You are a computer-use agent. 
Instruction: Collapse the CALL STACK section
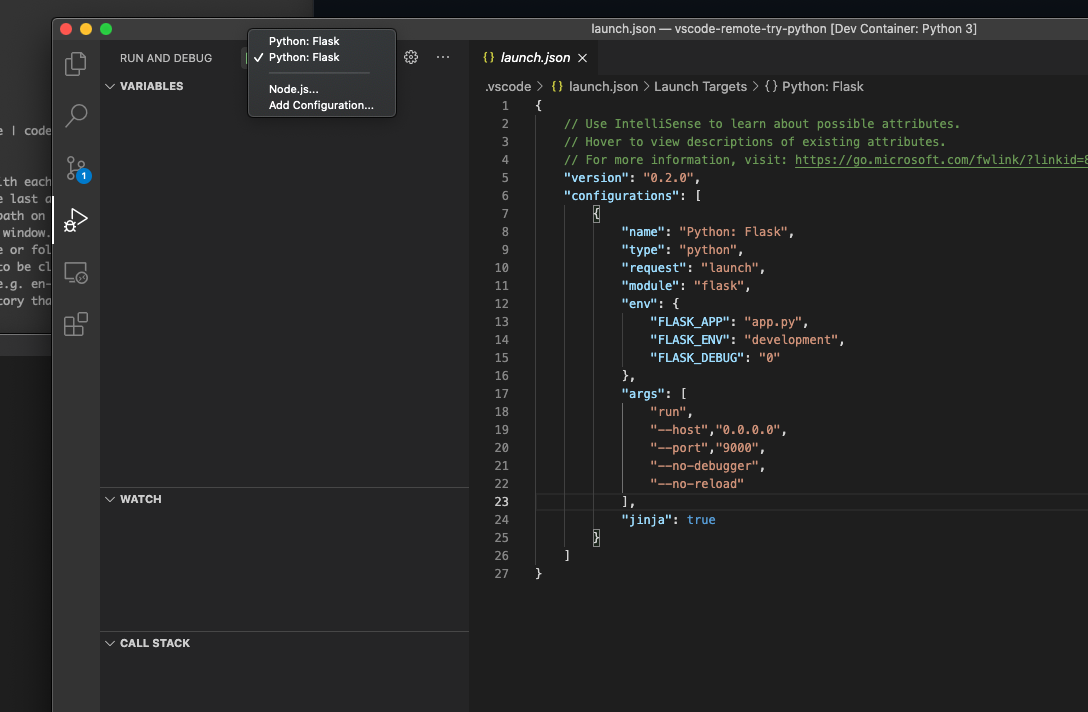point(154,643)
